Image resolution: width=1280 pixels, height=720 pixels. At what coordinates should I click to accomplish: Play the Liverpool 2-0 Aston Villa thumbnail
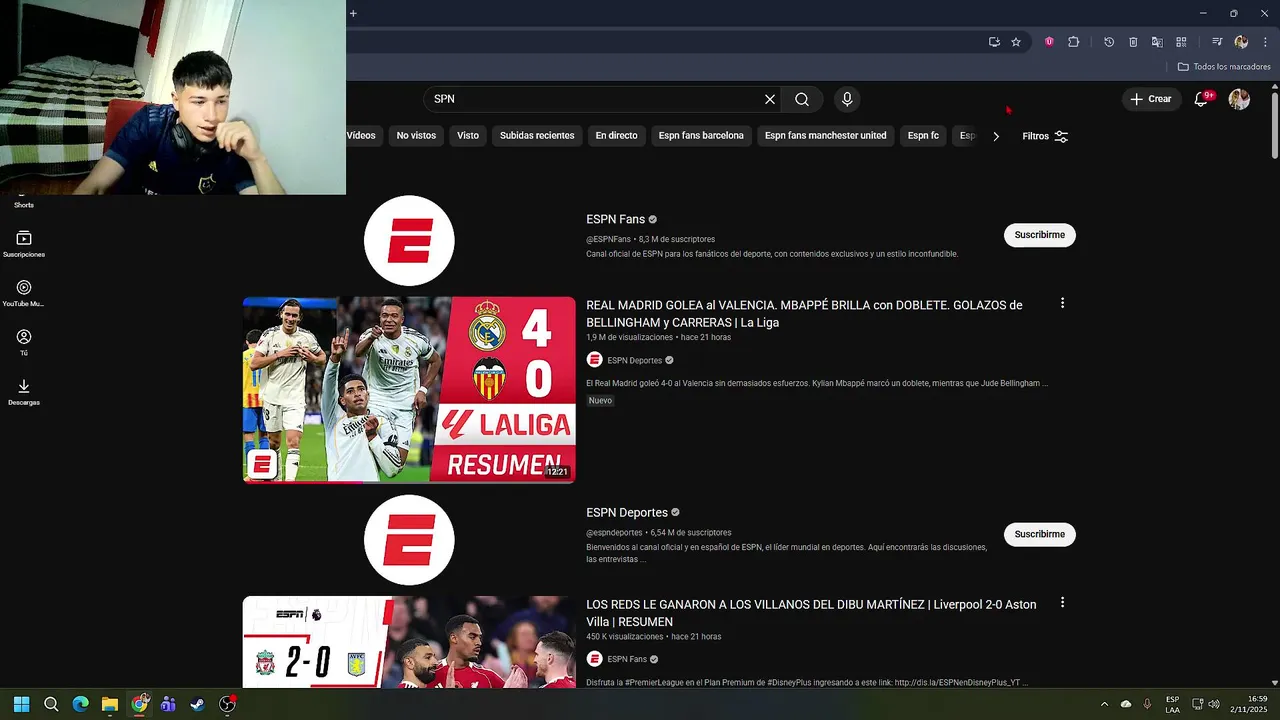click(x=409, y=642)
